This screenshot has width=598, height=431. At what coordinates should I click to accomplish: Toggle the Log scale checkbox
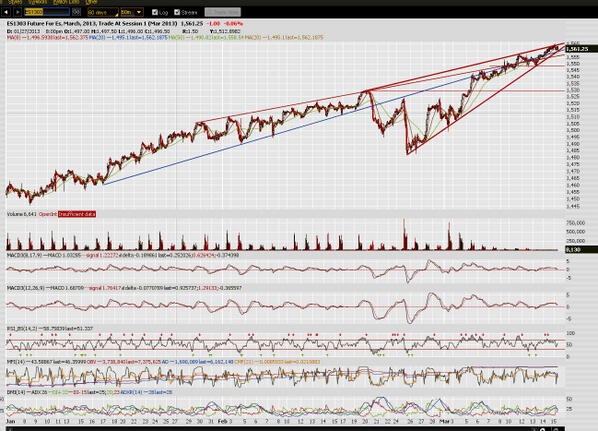pos(154,12)
